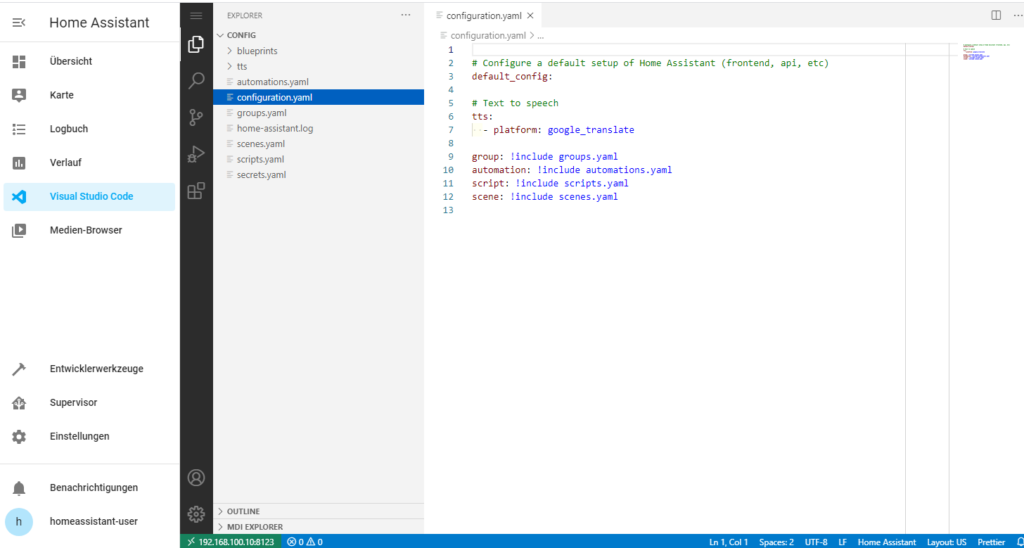Close the configuration.yaml tab
Viewport: 1024px width, 548px height.
[530, 16]
